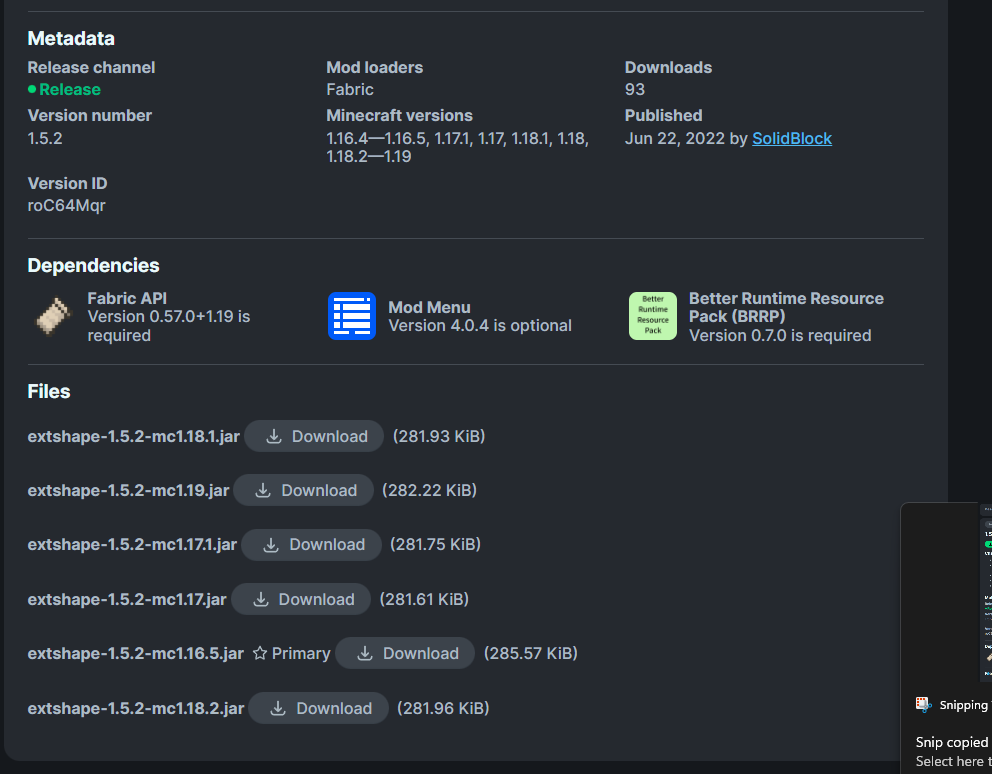The width and height of the screenshot is (992, 774).
Task: Click the Mod Menu blue grid icon
Action: point(351,316)
